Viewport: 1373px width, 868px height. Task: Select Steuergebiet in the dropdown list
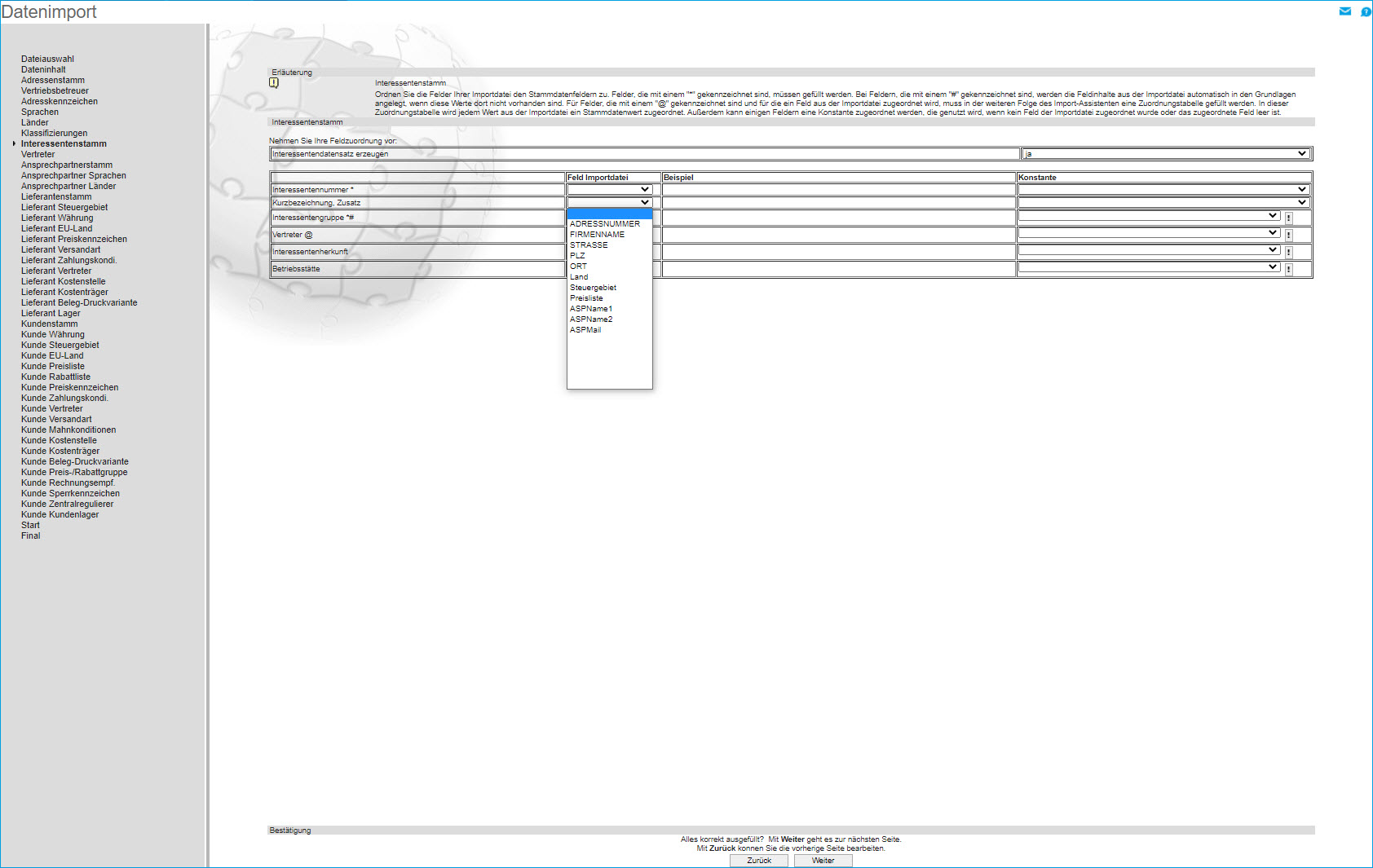[x=609, y=288]
